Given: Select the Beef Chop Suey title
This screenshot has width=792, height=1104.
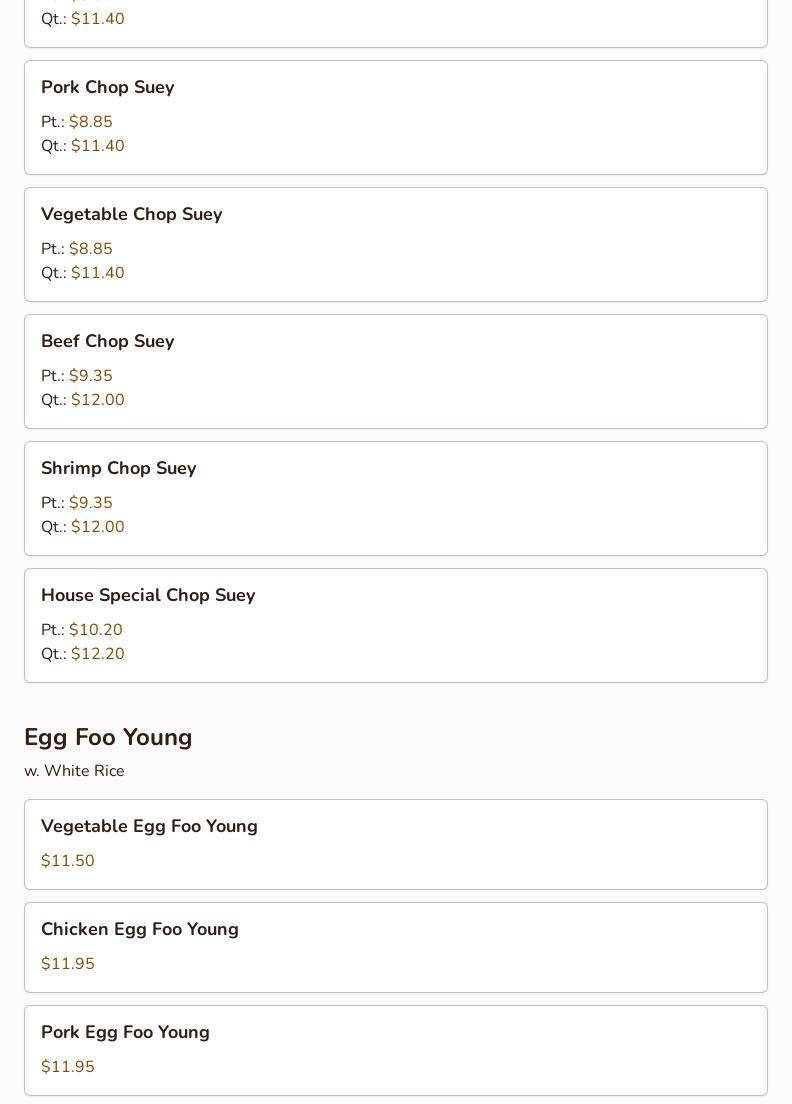Looking at the screenshot, I should 108,342.
